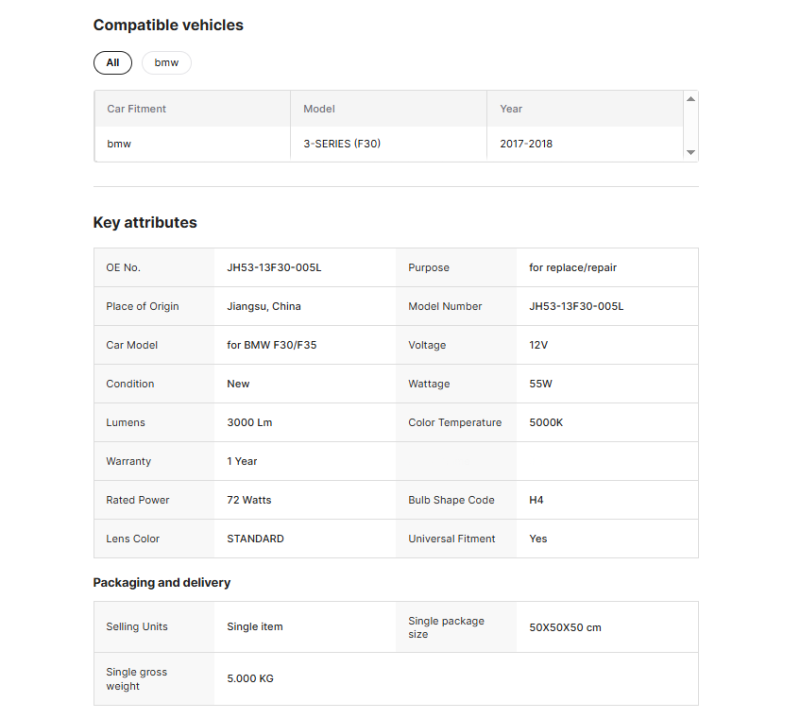Click the scroll up arrow in vehicle table
Viewport: 800px width, 719px height.
[690, 99]
